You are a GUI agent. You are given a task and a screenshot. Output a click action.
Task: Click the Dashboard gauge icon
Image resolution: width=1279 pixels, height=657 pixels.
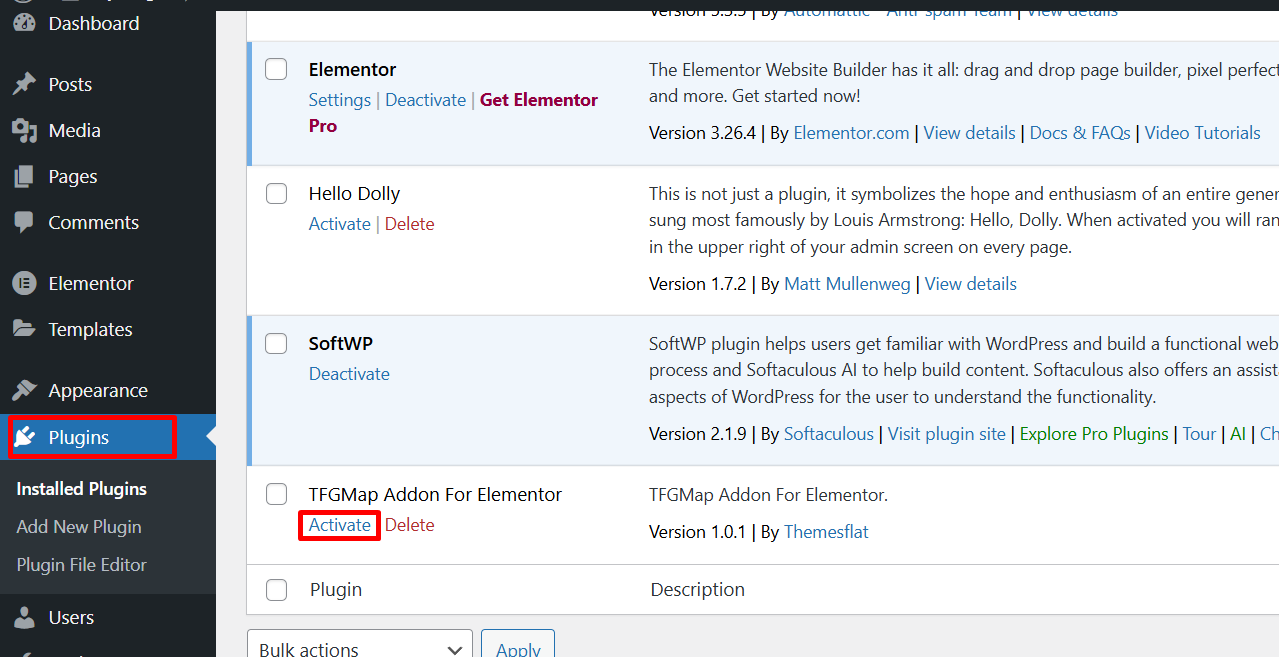(24, 23)
